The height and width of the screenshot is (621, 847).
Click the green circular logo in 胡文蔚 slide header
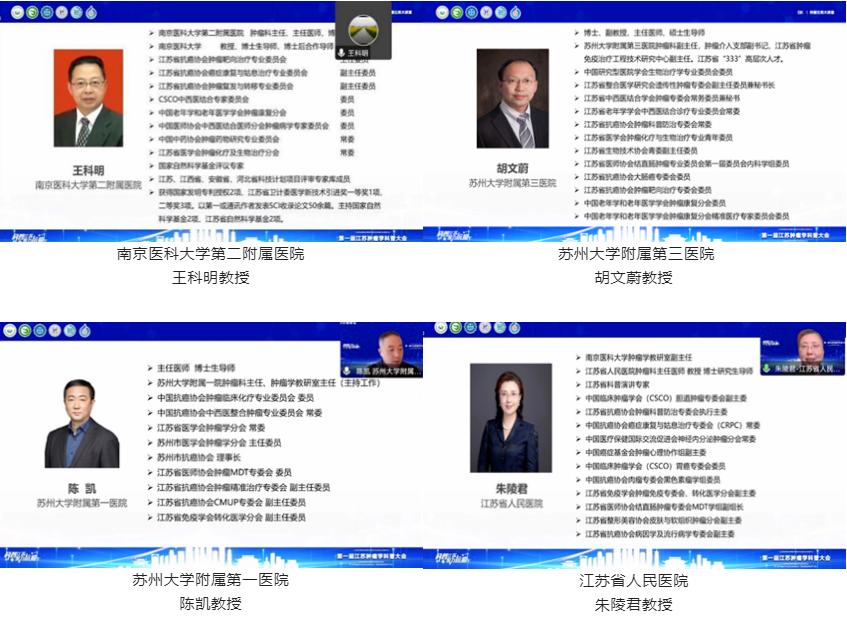click(x=457, y=12)
